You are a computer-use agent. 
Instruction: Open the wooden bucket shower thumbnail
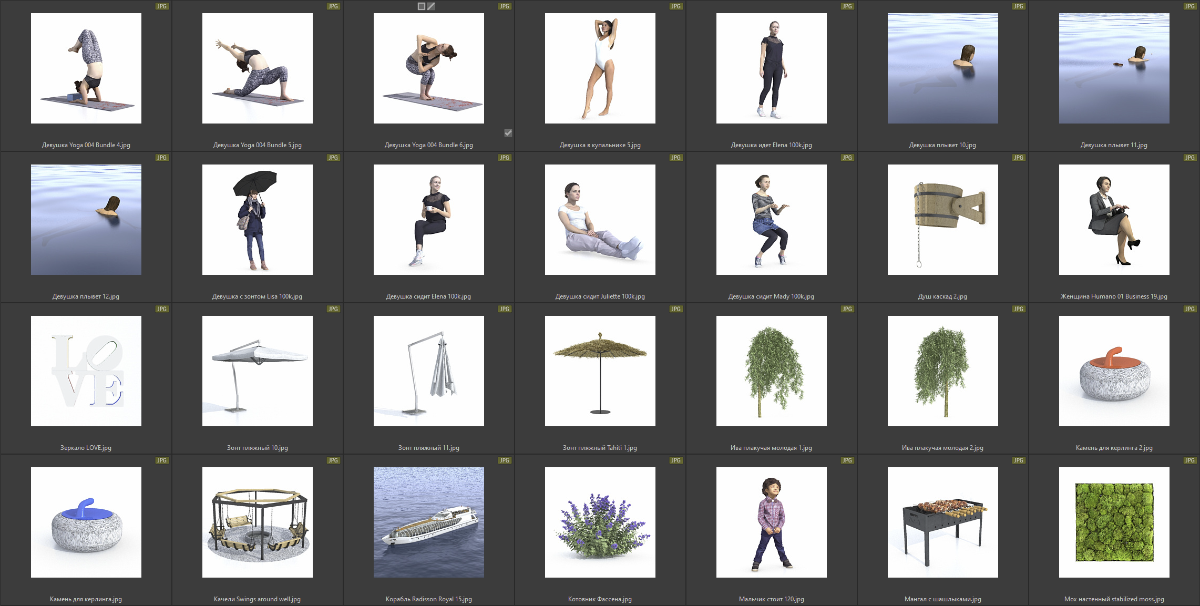pos(943,220)
